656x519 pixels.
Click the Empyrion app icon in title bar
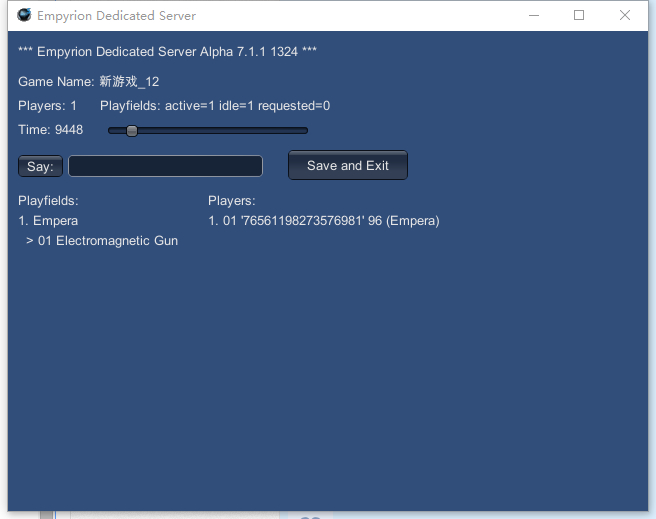coord(24,15)
